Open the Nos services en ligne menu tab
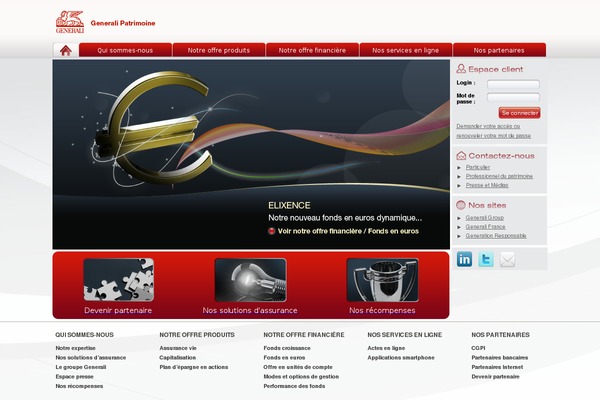Screen dimensions: 600x400 point(406,50)
